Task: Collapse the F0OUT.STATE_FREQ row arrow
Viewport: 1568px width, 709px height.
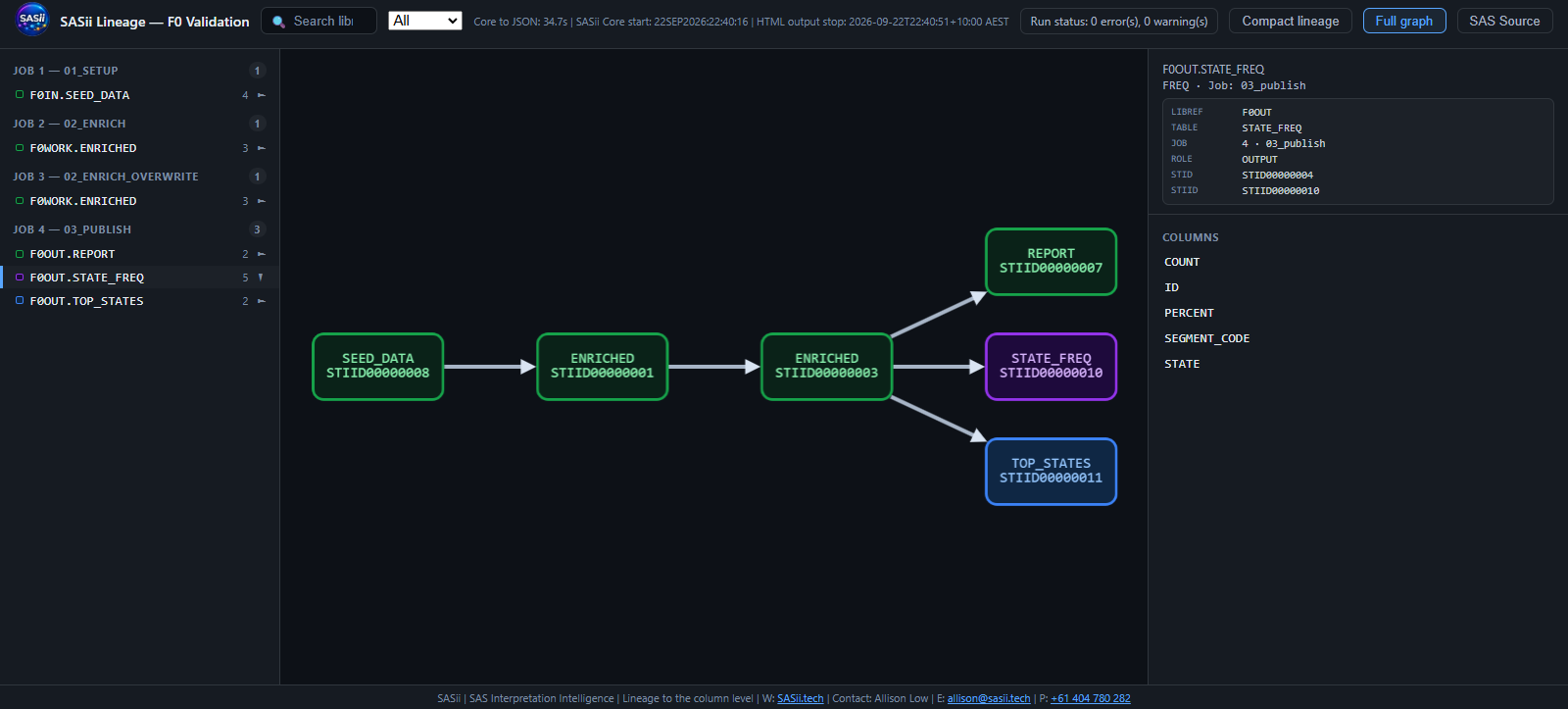Action: (261, 278)
